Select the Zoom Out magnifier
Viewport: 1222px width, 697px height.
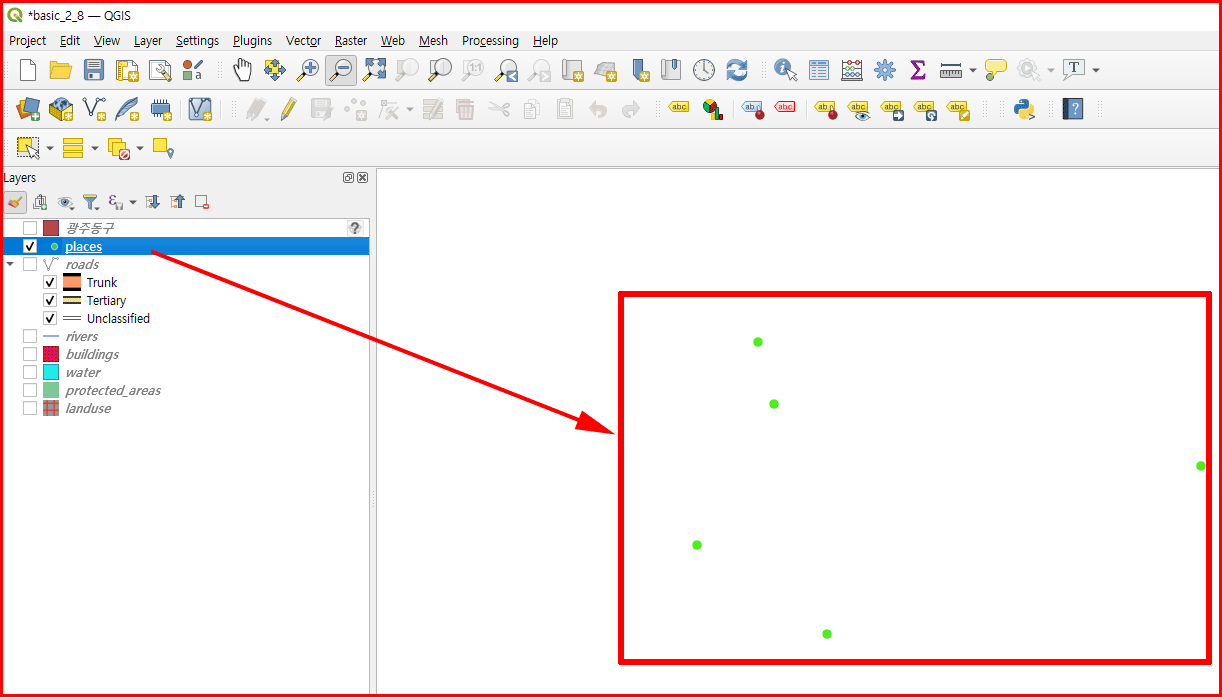(341, 70)
